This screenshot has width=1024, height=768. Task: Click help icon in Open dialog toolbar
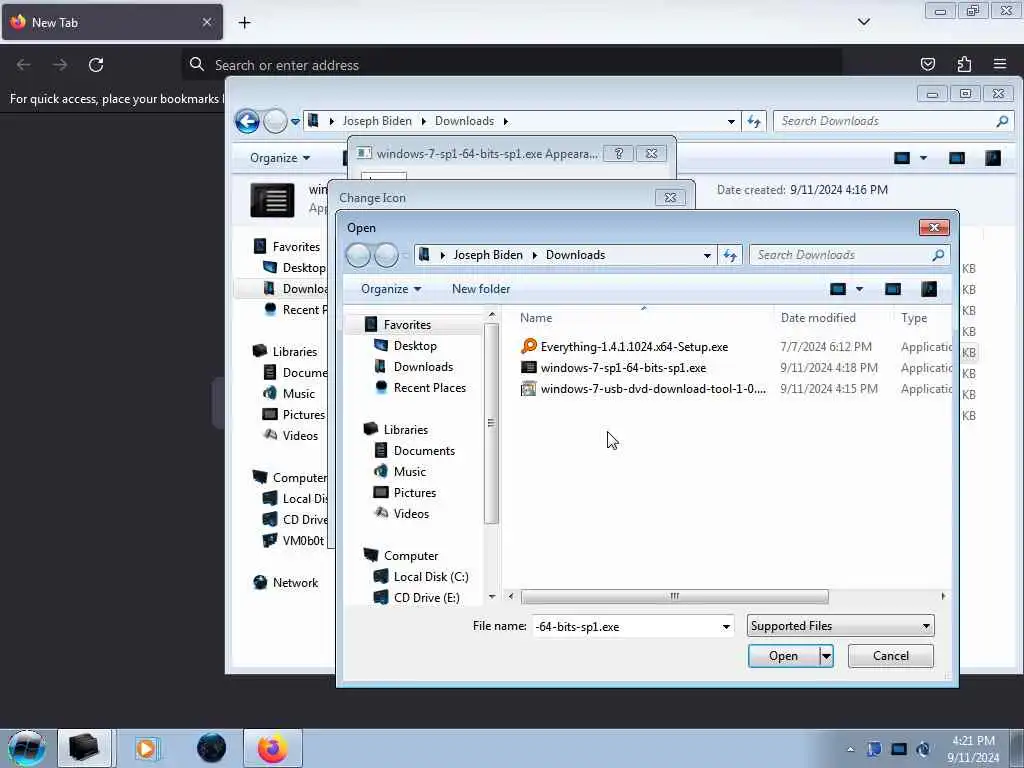929,289
